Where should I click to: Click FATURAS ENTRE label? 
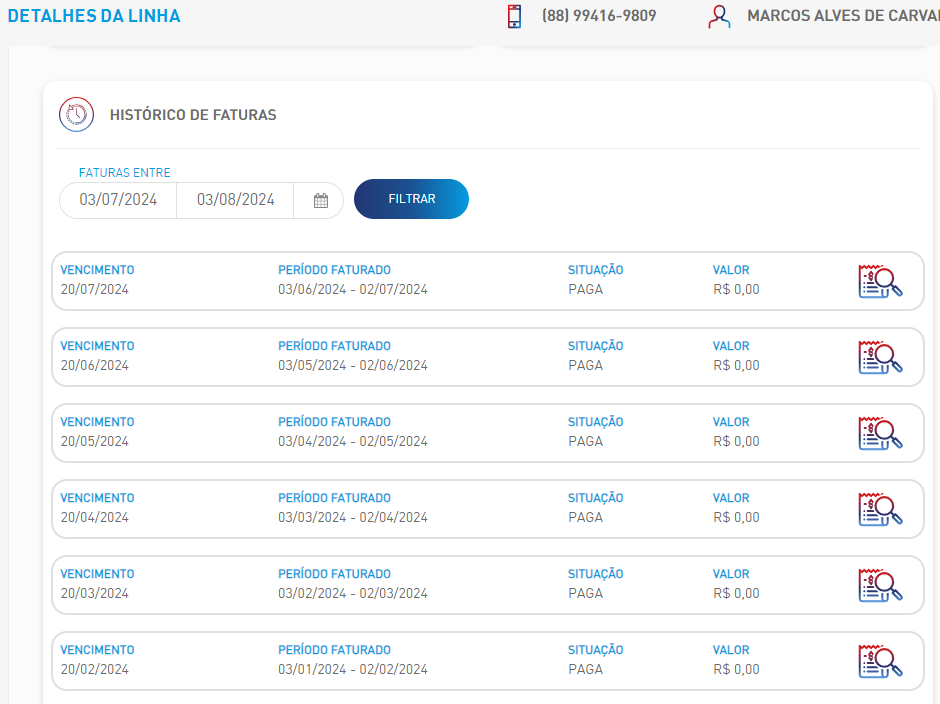click(x=125, y=173)
